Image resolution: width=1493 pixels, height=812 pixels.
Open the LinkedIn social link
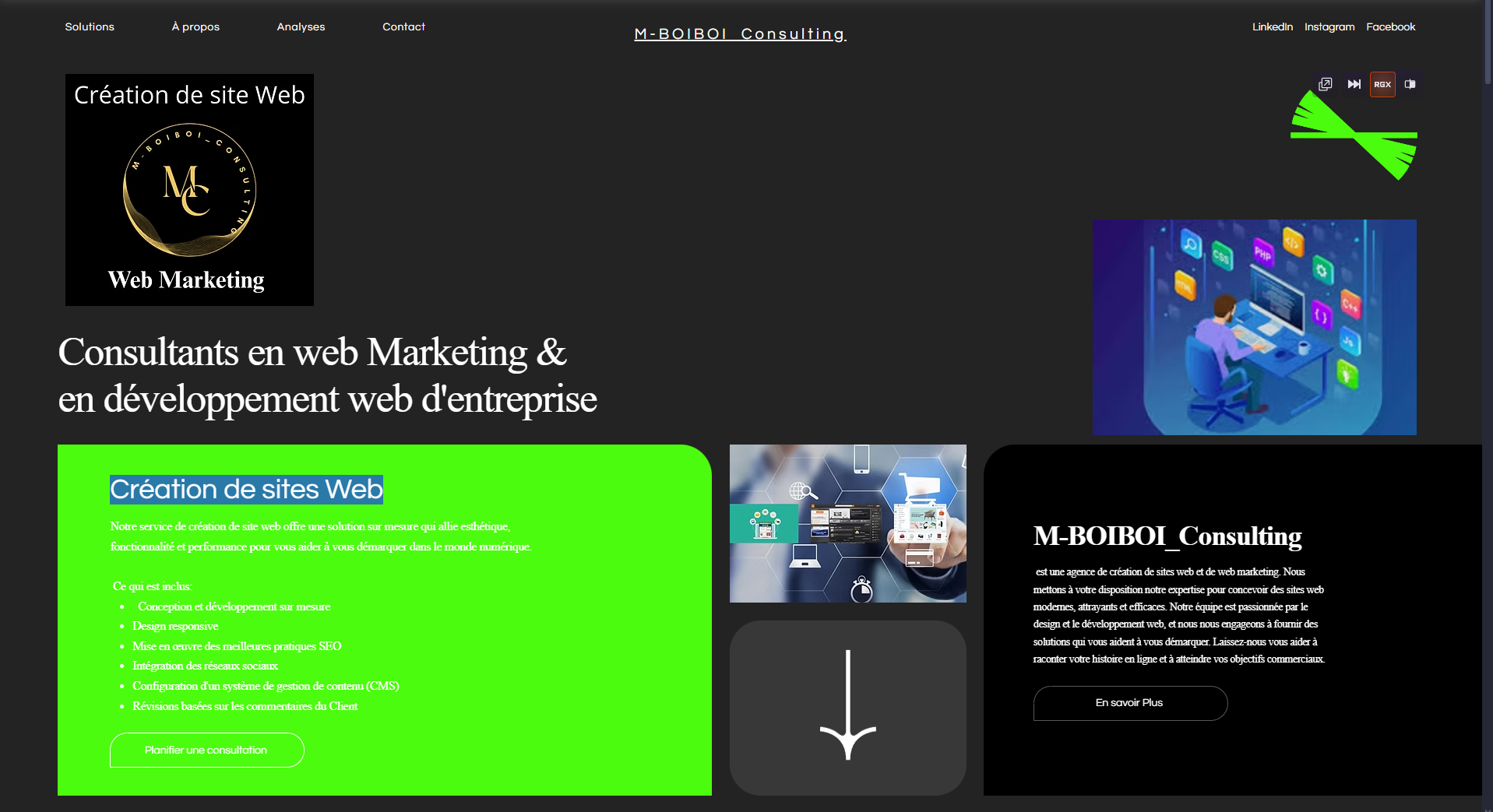click(x=1273, y=26)
